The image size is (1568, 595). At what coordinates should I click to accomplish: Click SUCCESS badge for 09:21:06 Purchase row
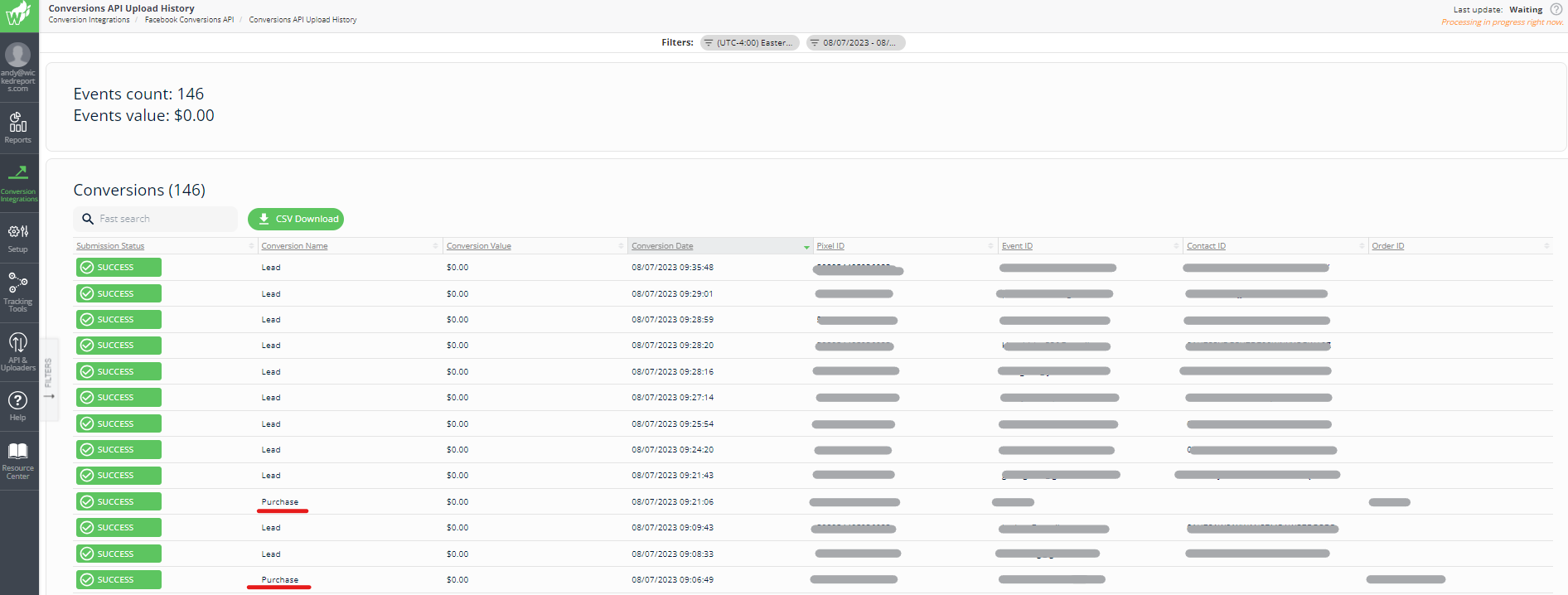119,501
